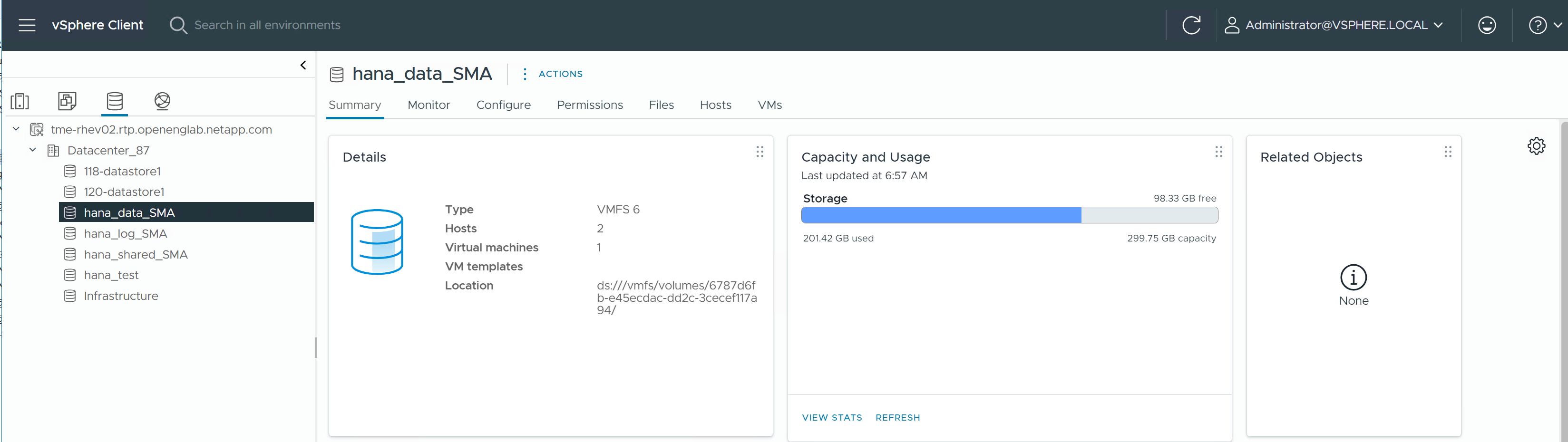
Task: Click the global refresh icon
Action: 1190,25
